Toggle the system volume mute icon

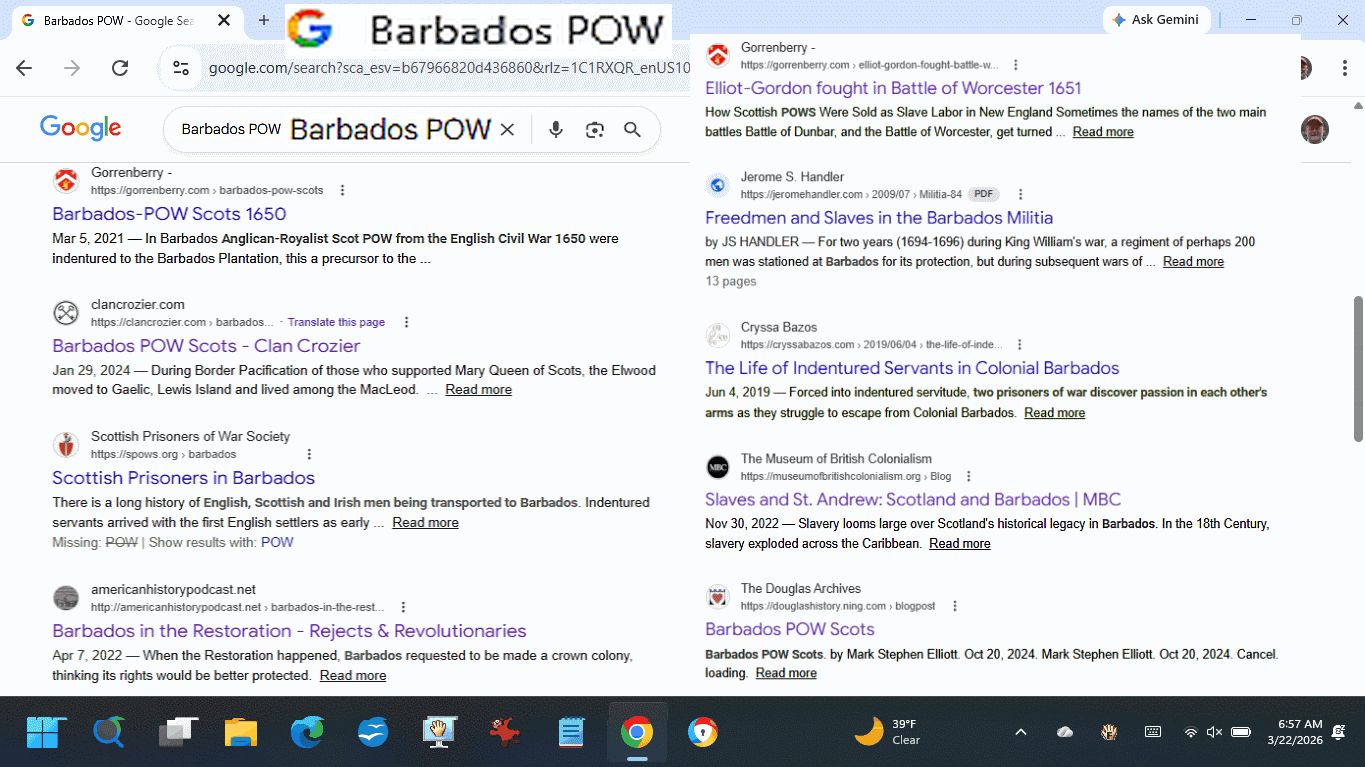tap(1214, 732)
